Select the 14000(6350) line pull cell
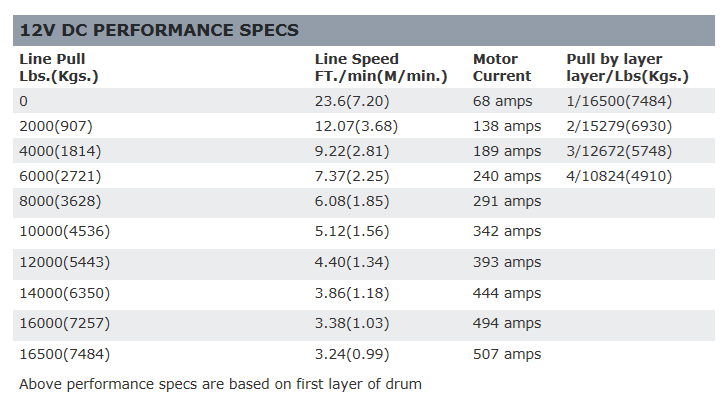The height and width of the screenshot is (408, 724). [65, 293]
